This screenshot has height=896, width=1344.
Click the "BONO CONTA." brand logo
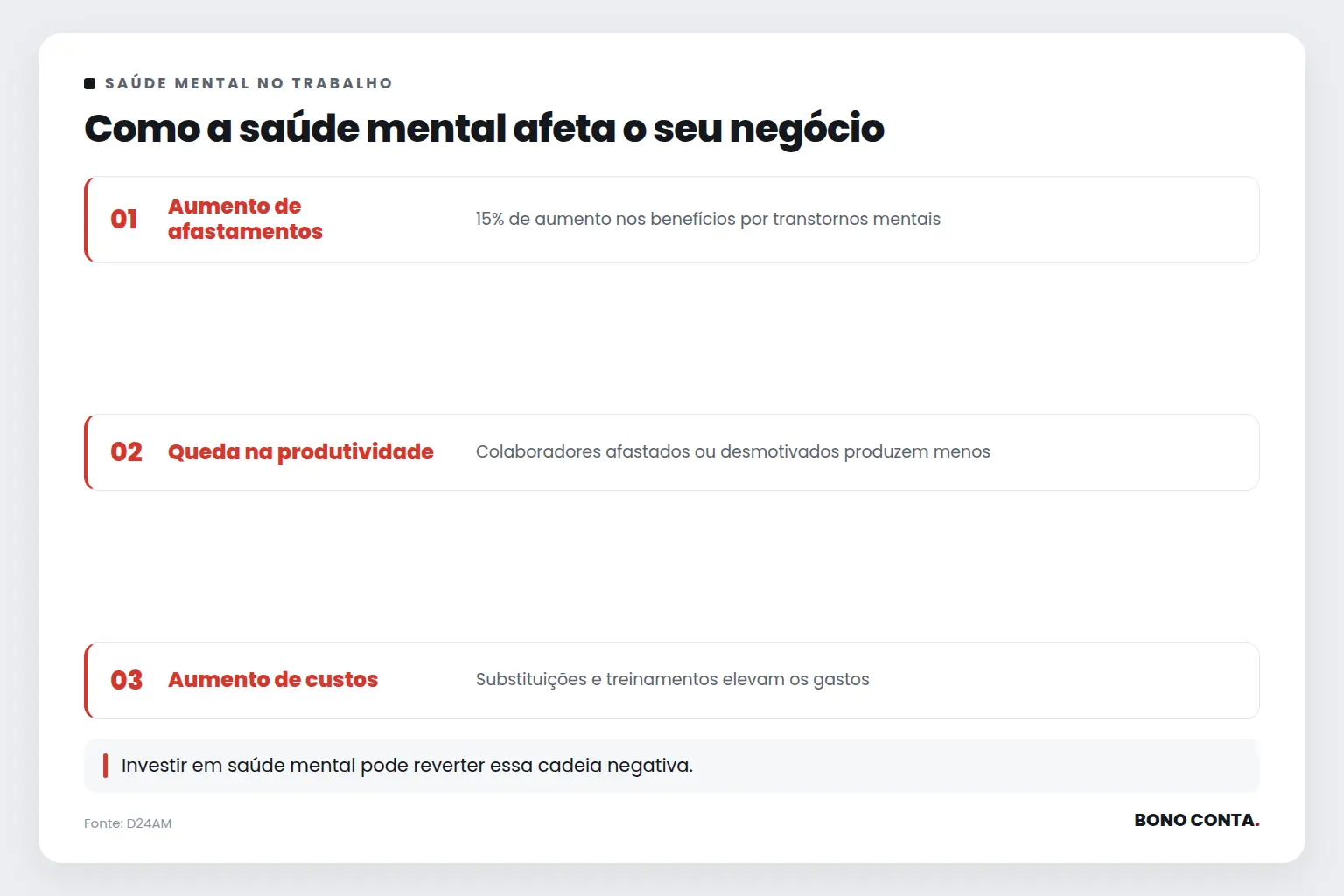point(1197,820)
